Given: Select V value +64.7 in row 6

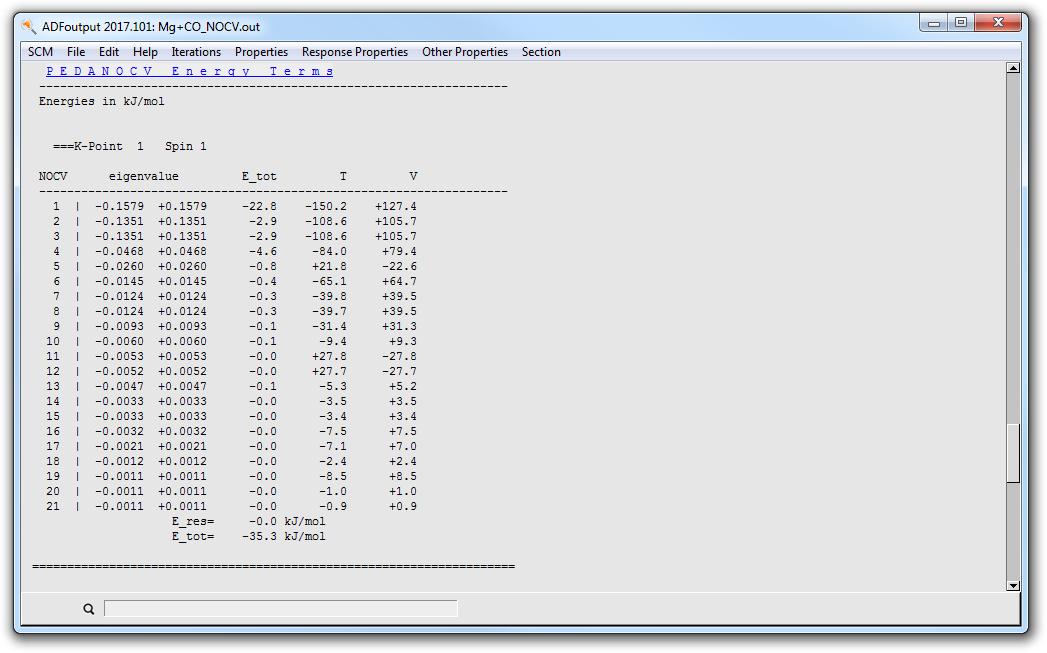Looking at the screenshot, I should [x=399, y=281].
